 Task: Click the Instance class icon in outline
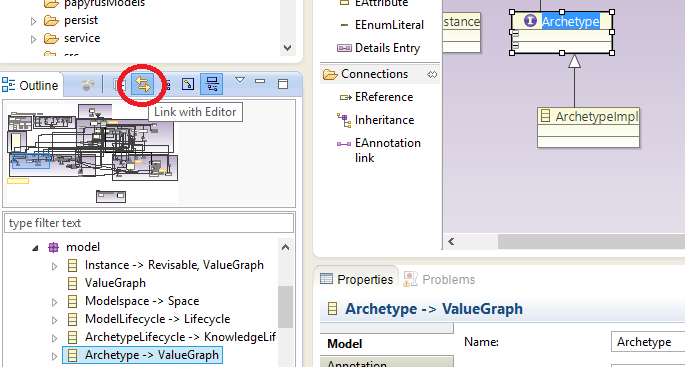73,265
